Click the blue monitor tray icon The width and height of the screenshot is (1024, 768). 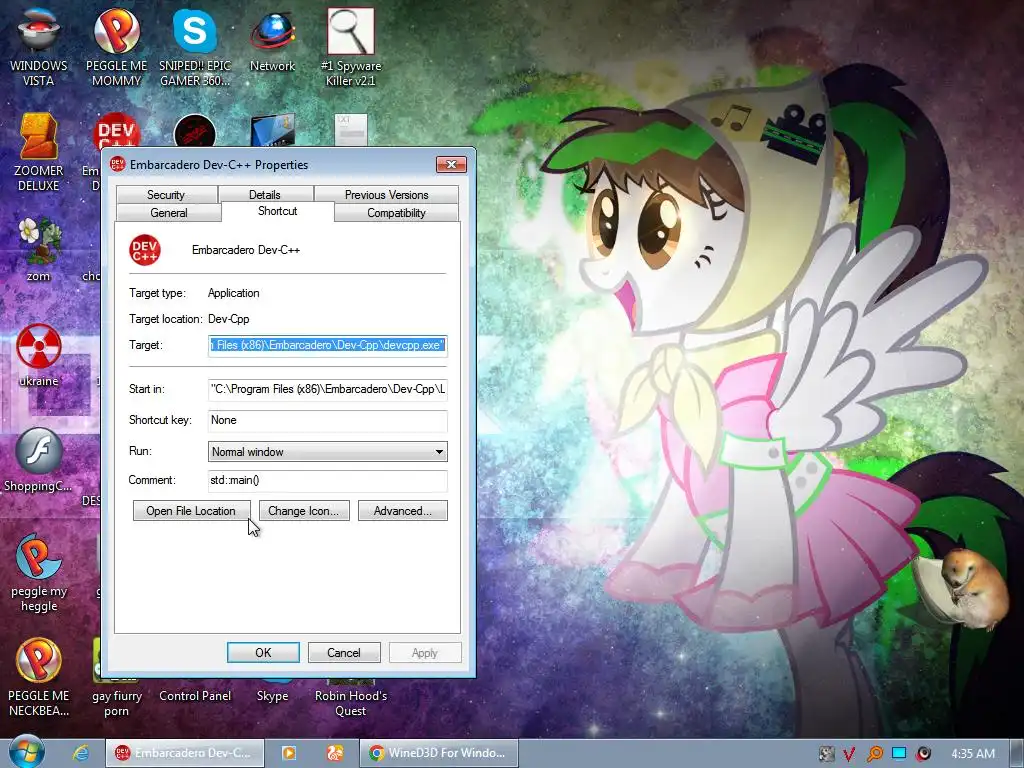coord(899,754)
